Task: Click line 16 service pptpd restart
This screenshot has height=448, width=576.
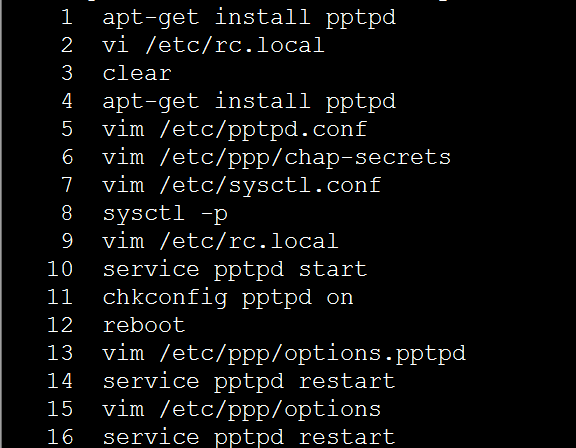Action: (249, 438)
